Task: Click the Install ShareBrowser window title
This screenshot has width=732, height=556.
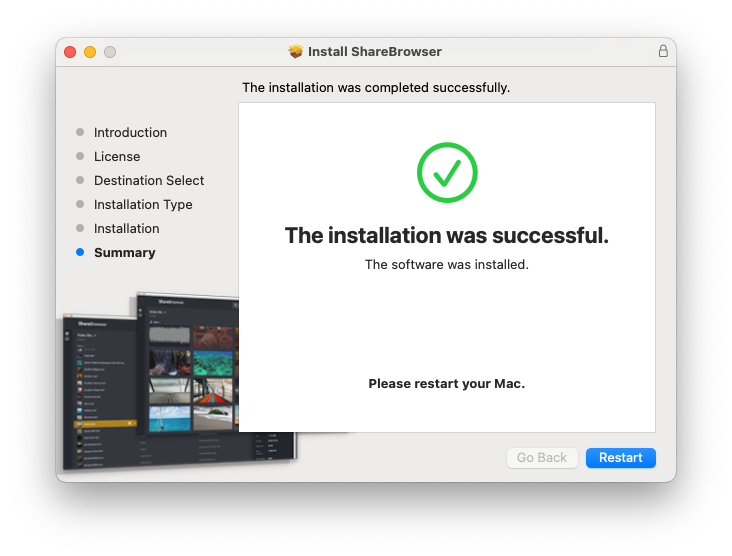Action: [375, 51]
